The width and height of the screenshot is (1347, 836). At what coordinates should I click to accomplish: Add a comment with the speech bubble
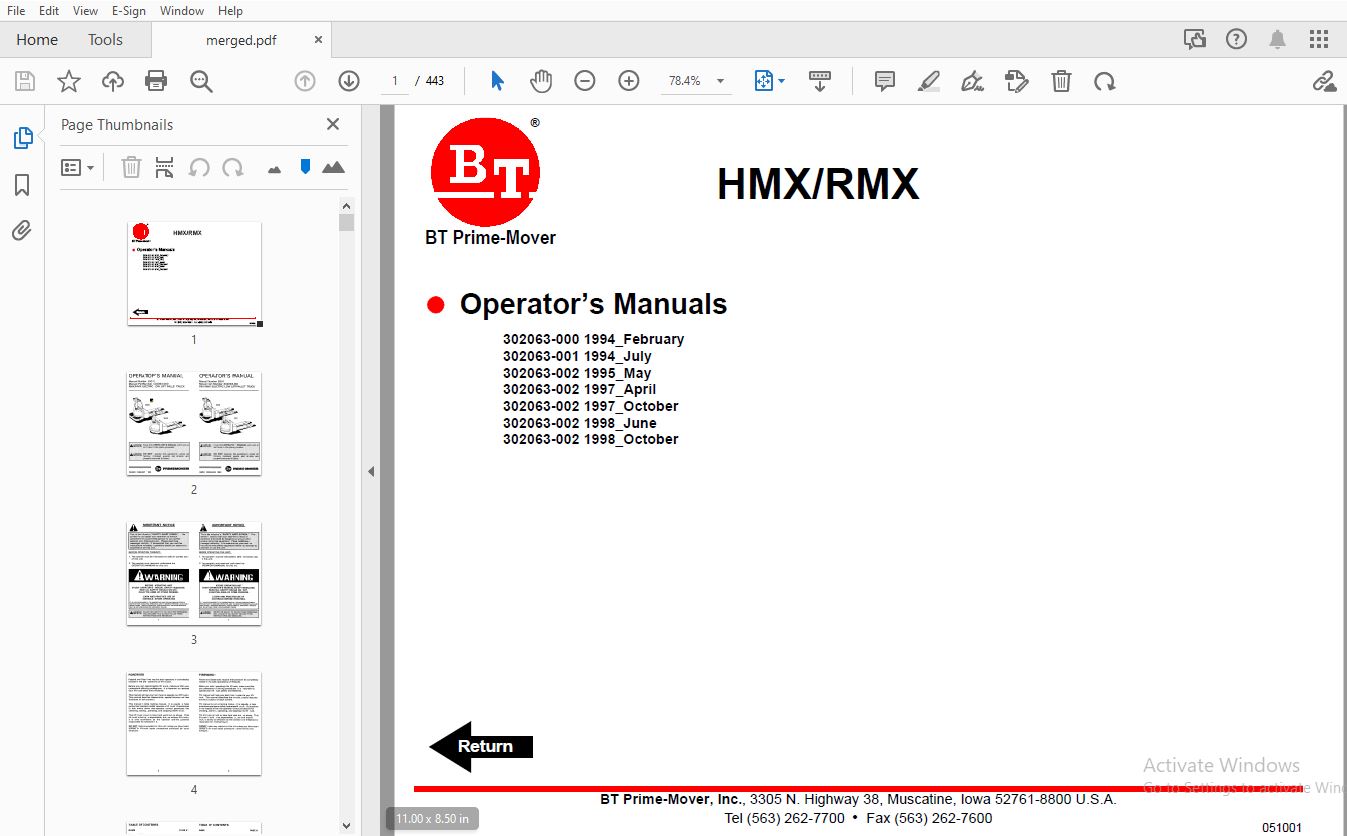885,81
